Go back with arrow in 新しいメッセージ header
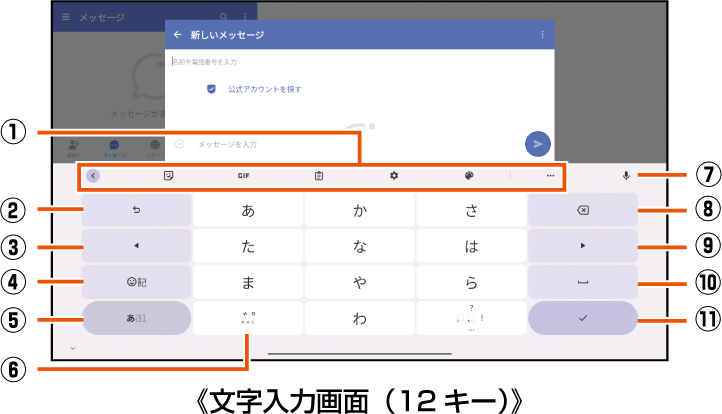Screen dimensions: 722x414 pos(178,35)
